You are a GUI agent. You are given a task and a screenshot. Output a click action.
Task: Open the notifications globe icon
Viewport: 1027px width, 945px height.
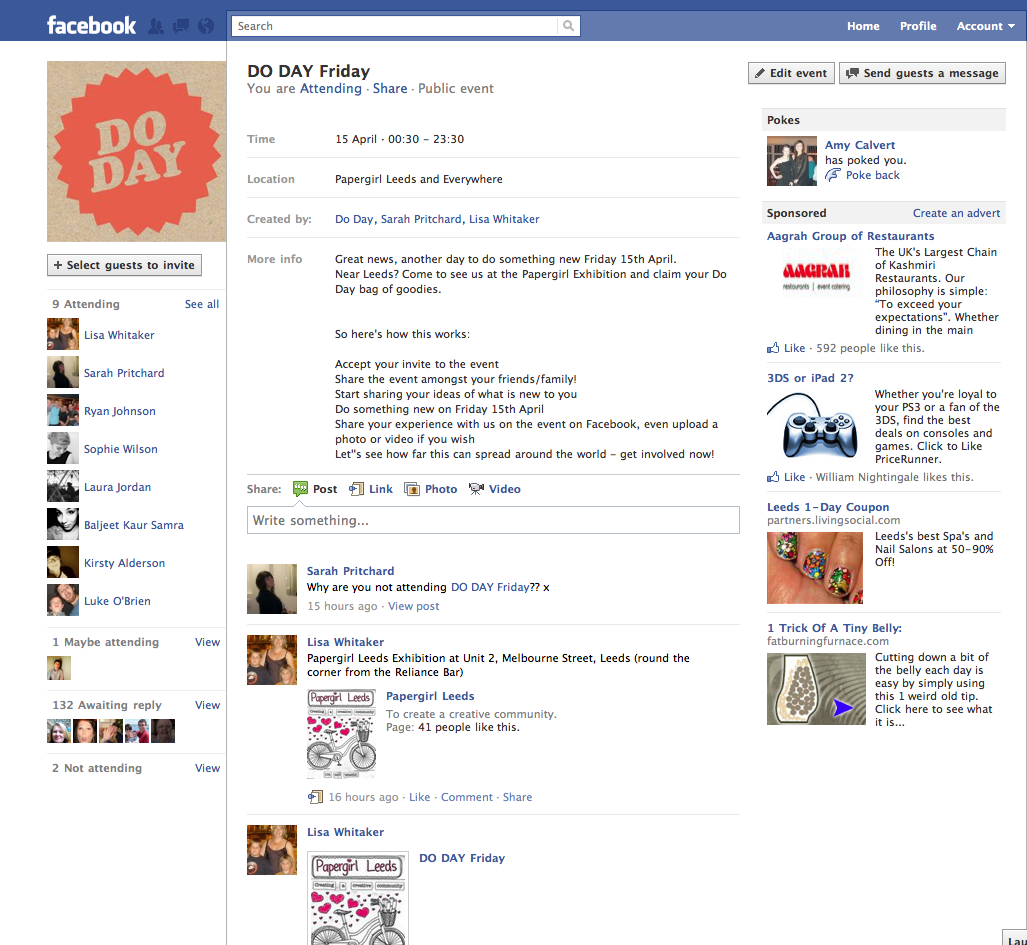click(x=206, y=26)
